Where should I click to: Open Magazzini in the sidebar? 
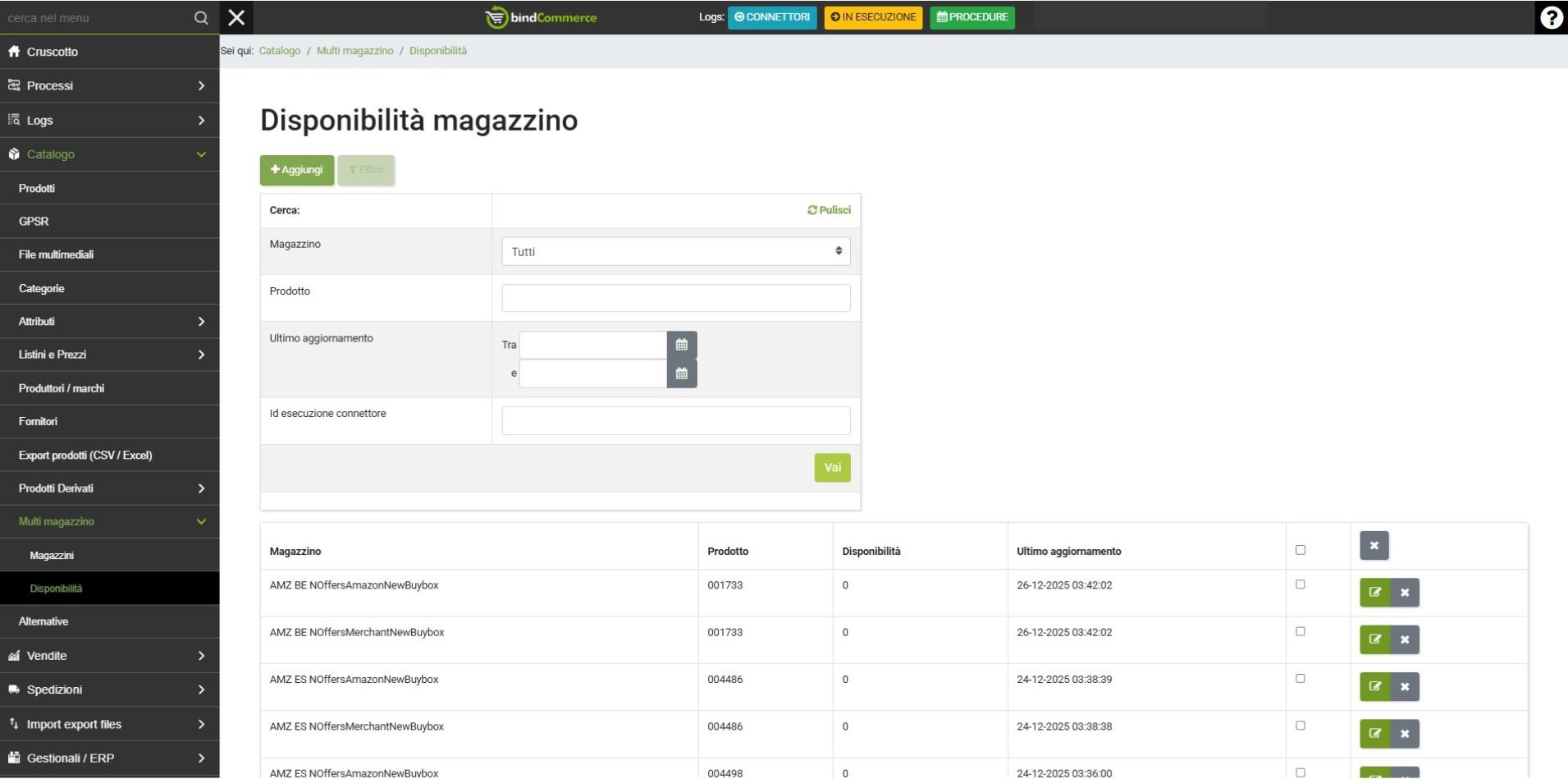tap(52, 556)
